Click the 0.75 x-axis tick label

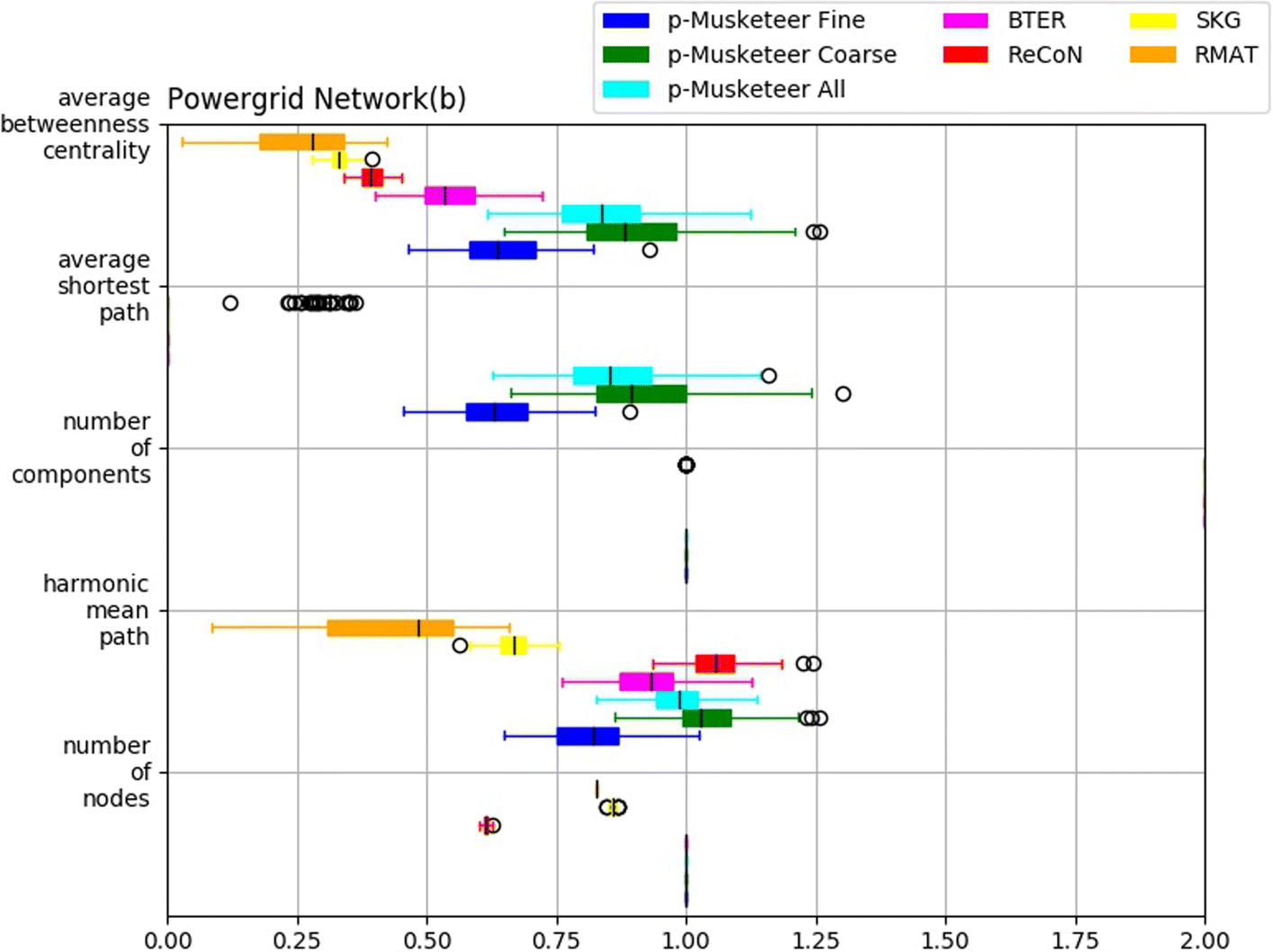(557, 940)
